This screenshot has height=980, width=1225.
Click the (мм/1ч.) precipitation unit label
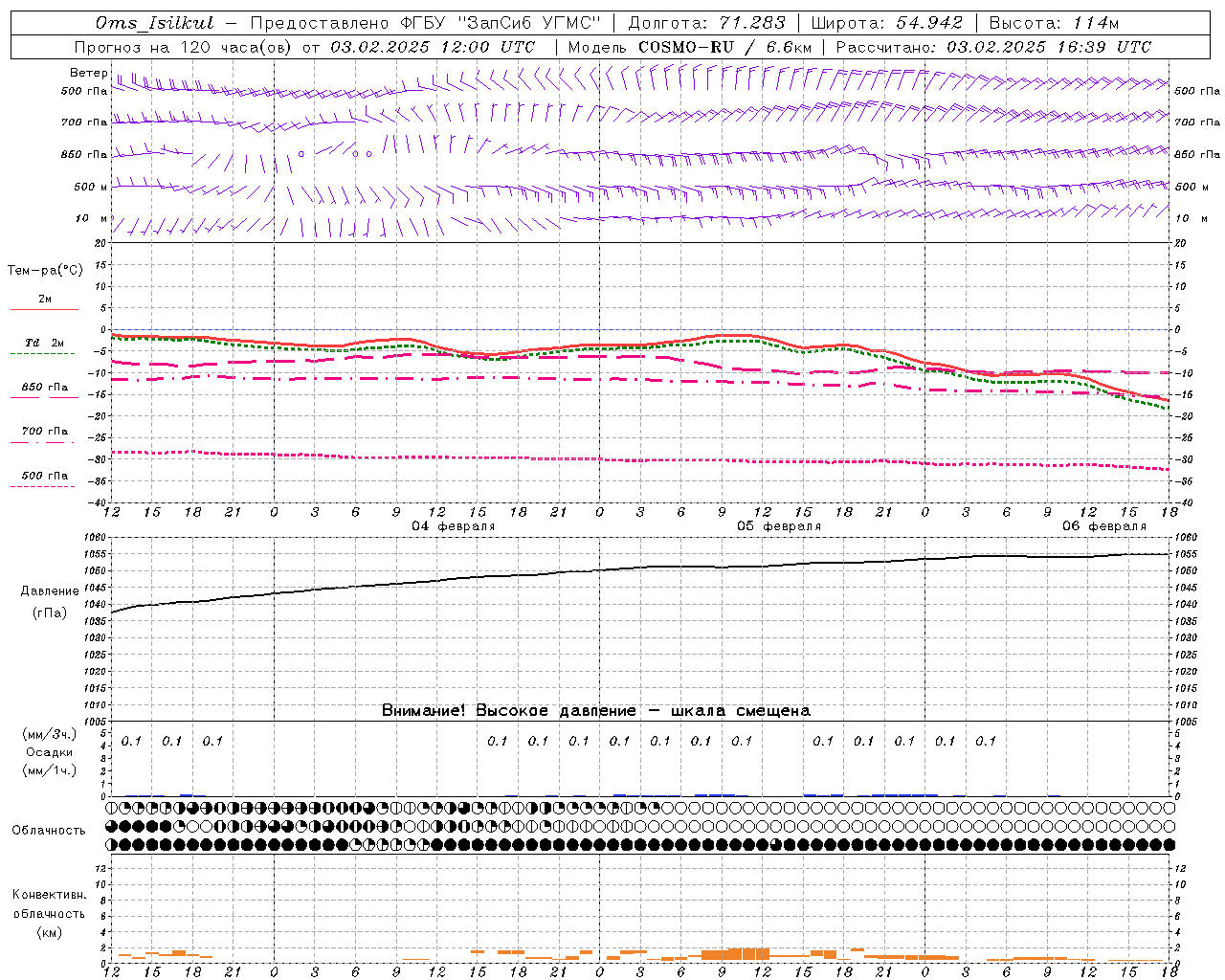[x=50, y=770]
